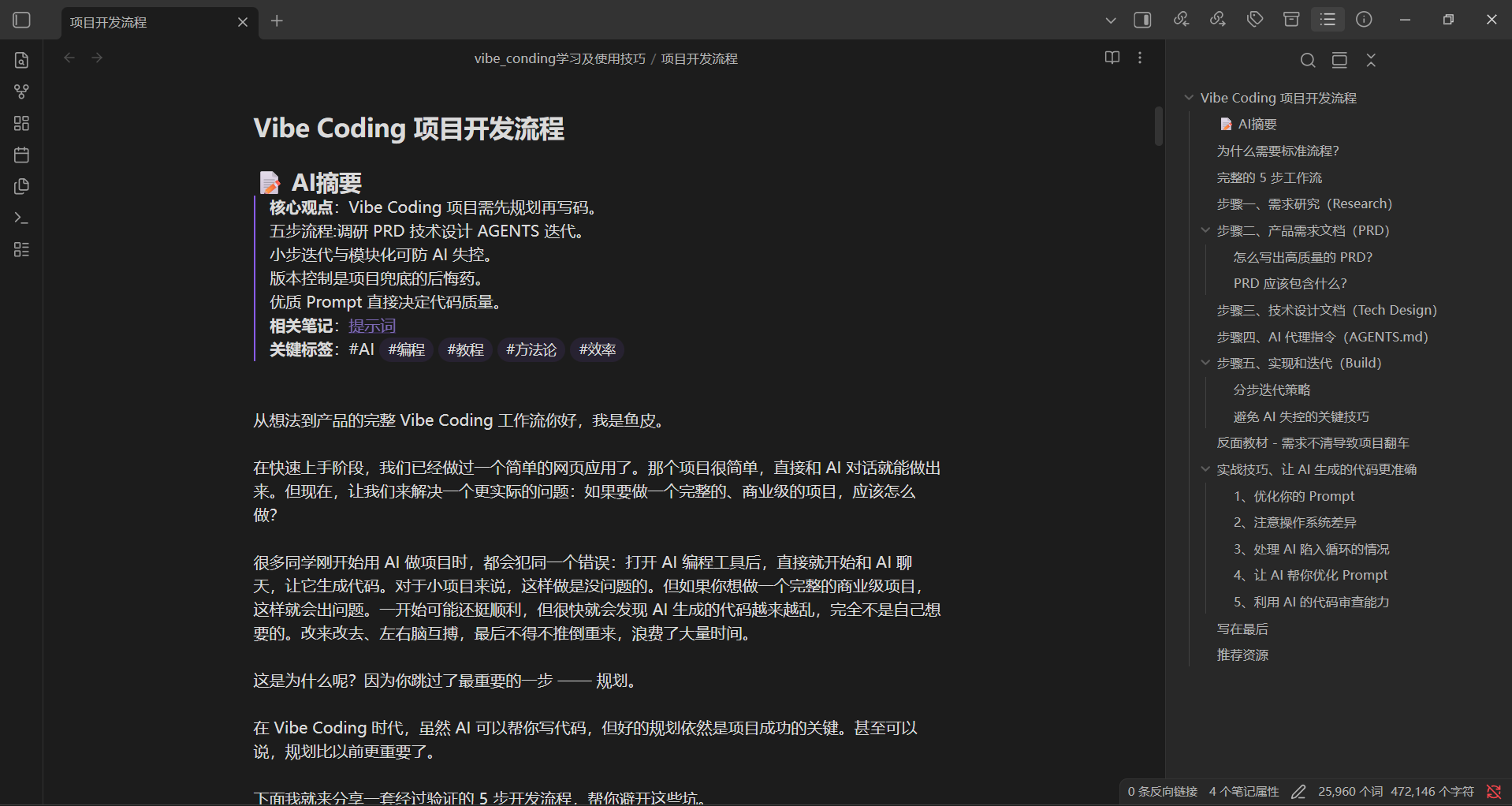Screen dimensions: 1512x806
Task: Jump to 5、利用 AI 的代码审查能力
Action: click(1312, 602)
